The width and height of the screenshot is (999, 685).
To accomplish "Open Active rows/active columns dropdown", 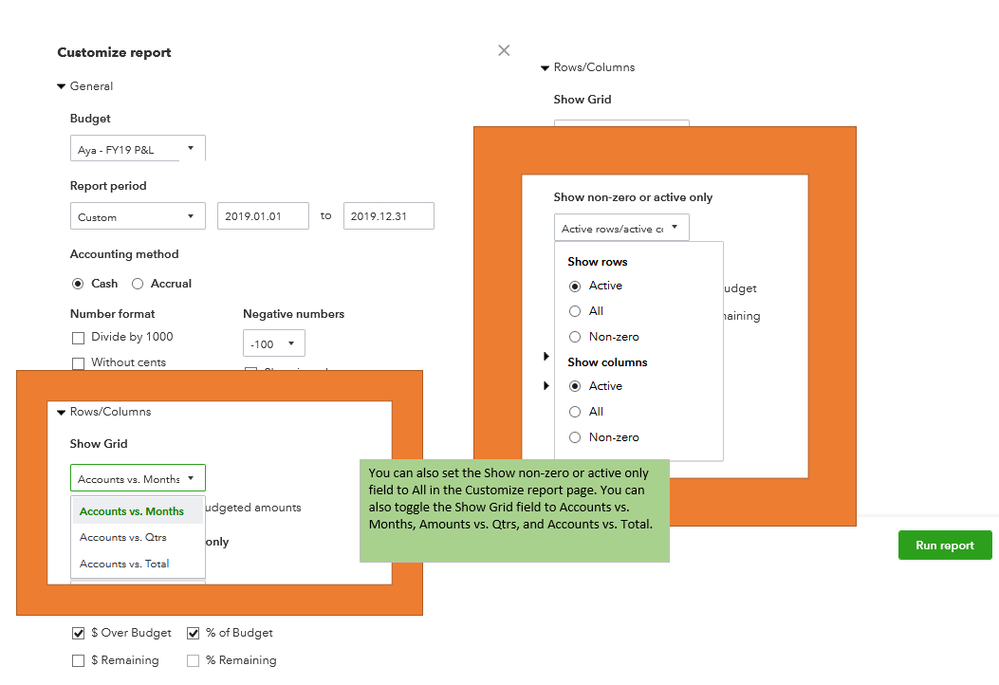I will tap(621, 229).
